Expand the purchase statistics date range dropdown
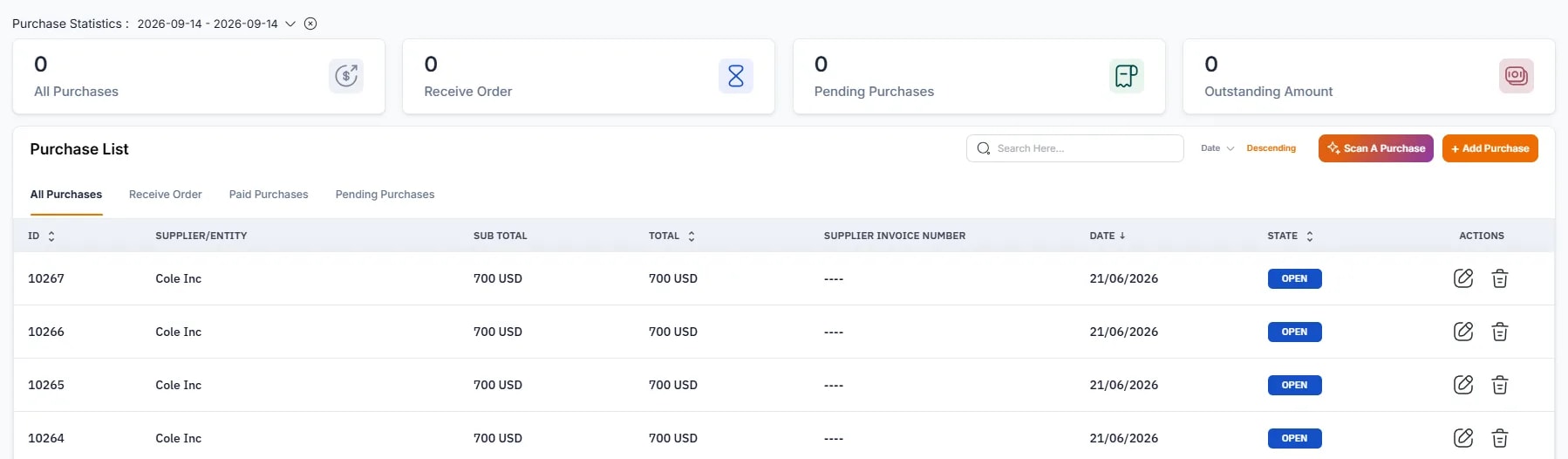 [290, 24]
